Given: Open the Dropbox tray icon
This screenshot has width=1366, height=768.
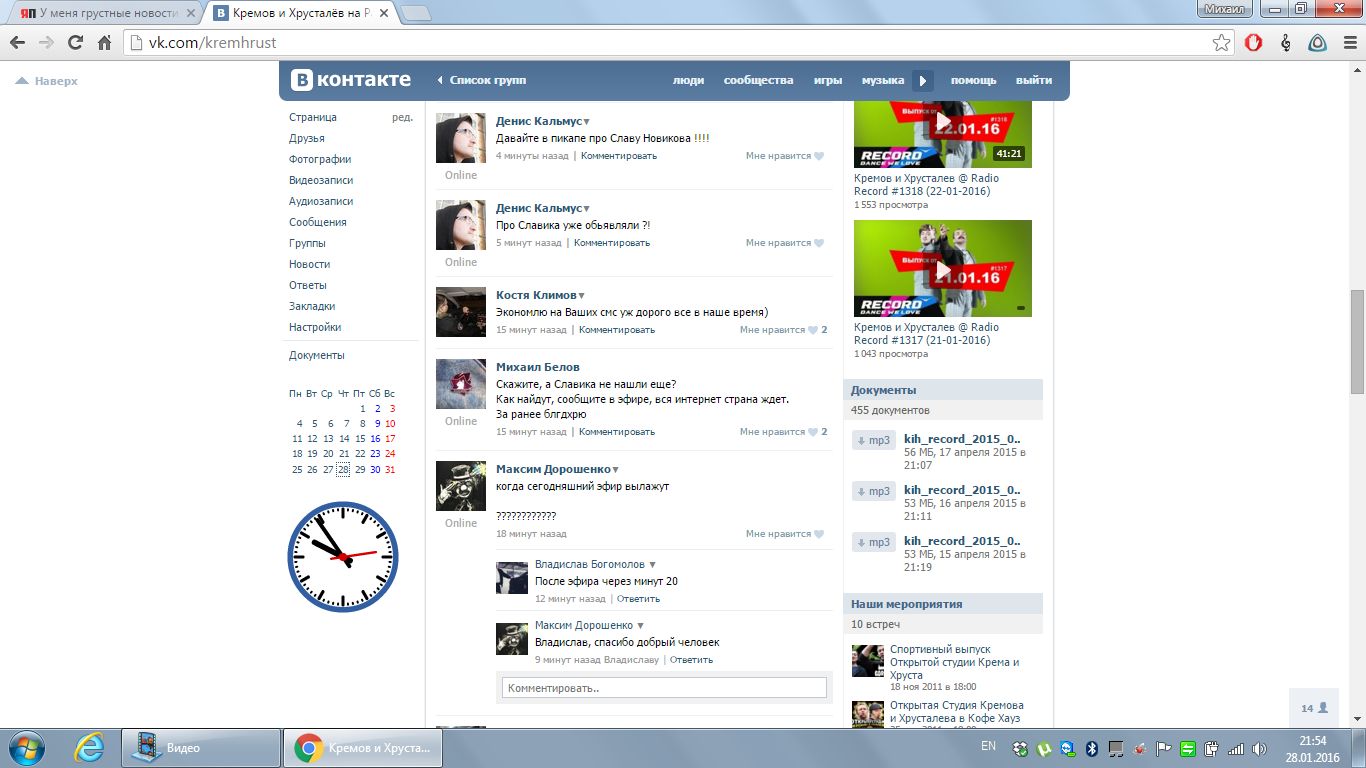Looking at the screenshot, I should coord(1019,748).
